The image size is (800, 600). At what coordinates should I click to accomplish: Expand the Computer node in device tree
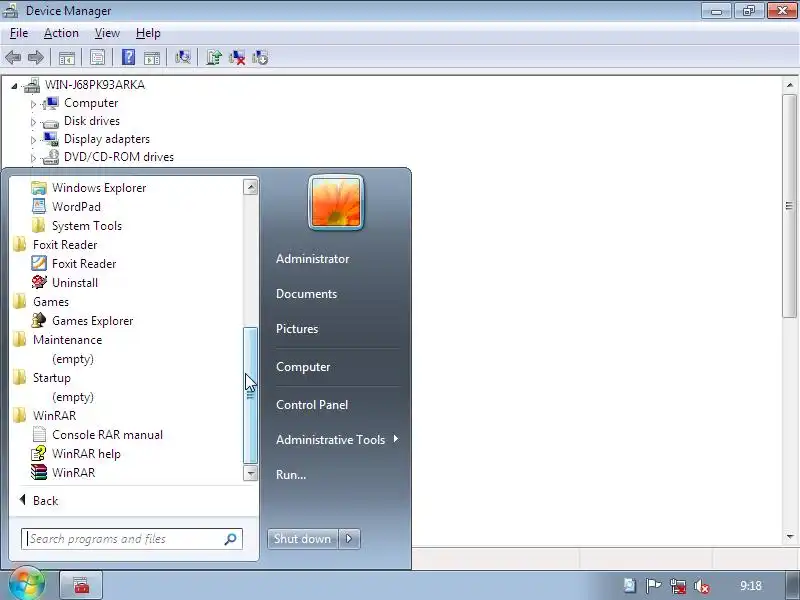[33, 104]
